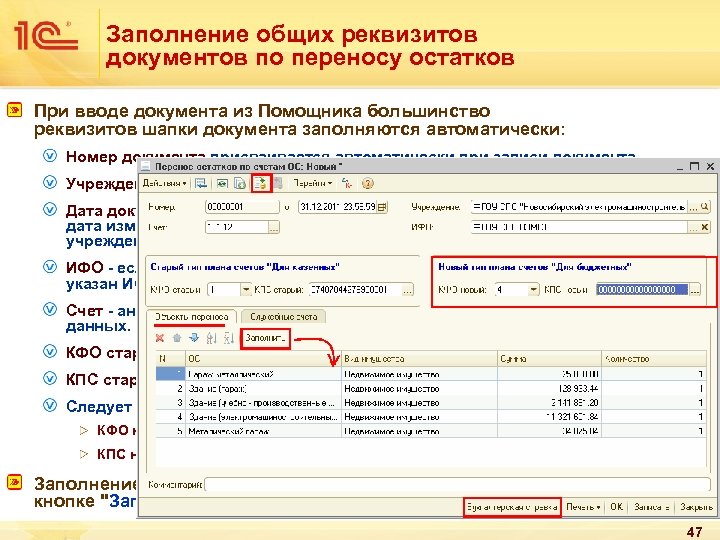Click the document date field 31.12.2011
The image size is (720, 540).
coord(338,207)
